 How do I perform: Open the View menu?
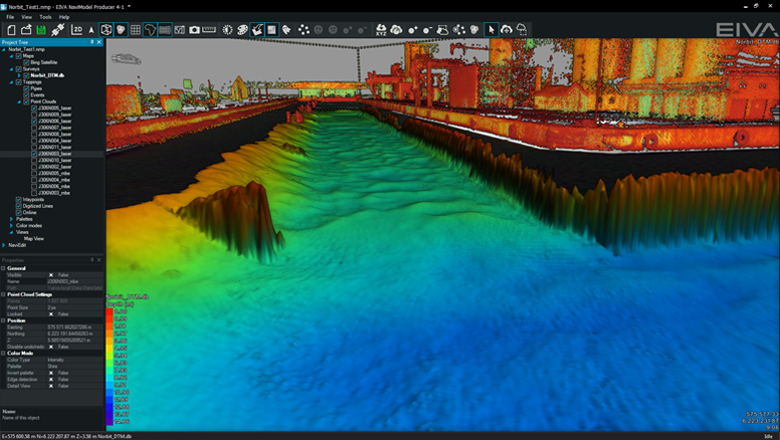click(x=26, y=17)
